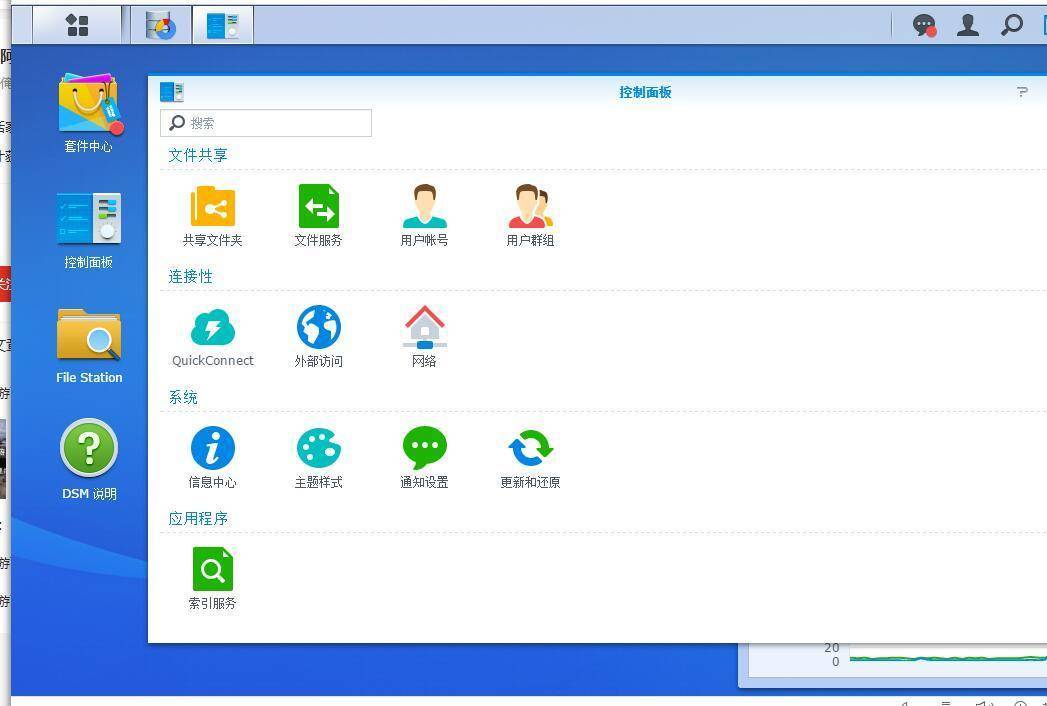Click the help question mark in 控制面板
The height and width of the screenshot is (706, 1047).
coord(1022,92)
